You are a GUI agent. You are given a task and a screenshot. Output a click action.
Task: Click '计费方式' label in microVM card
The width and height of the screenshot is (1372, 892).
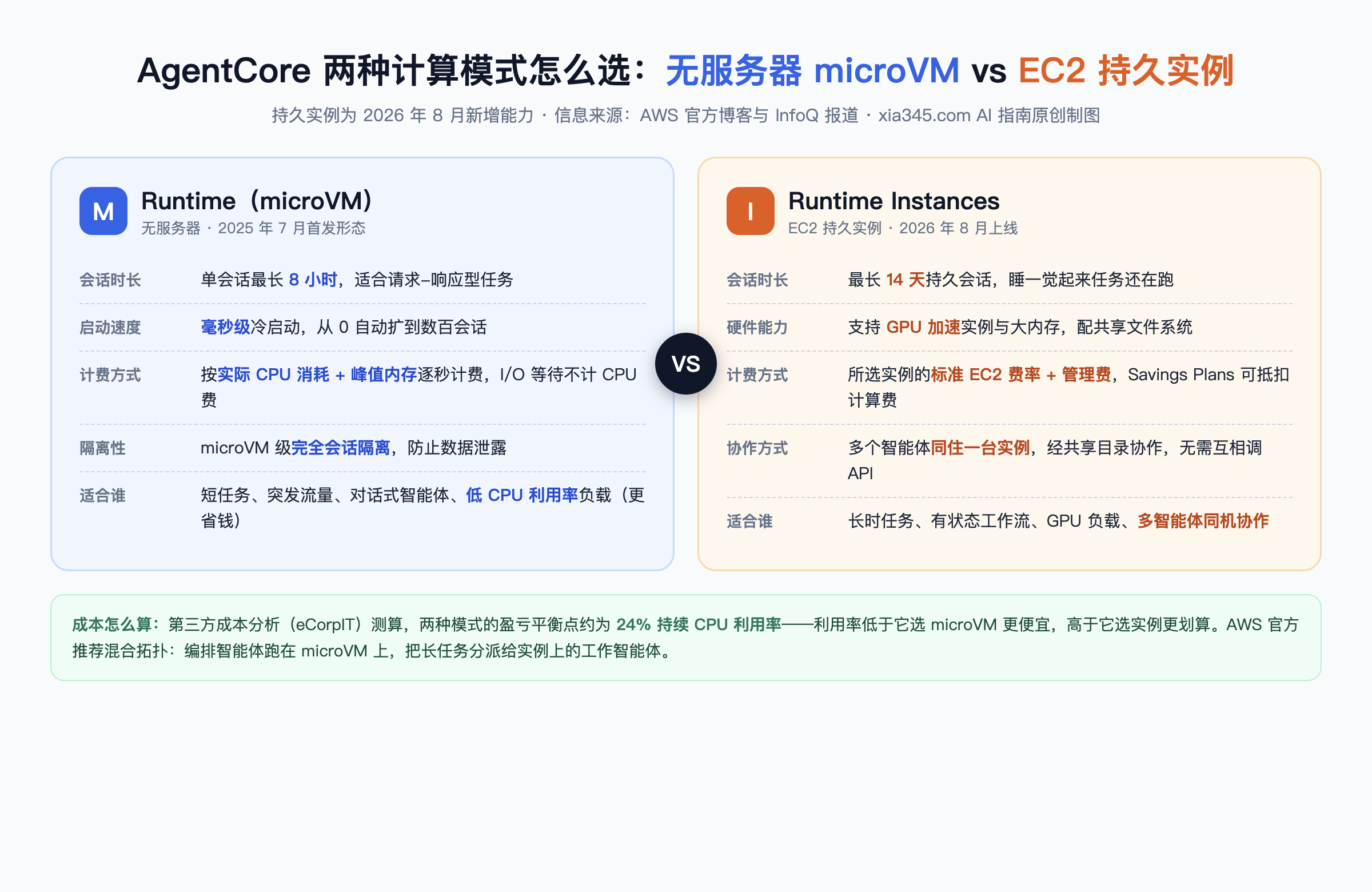coord(110,375)
